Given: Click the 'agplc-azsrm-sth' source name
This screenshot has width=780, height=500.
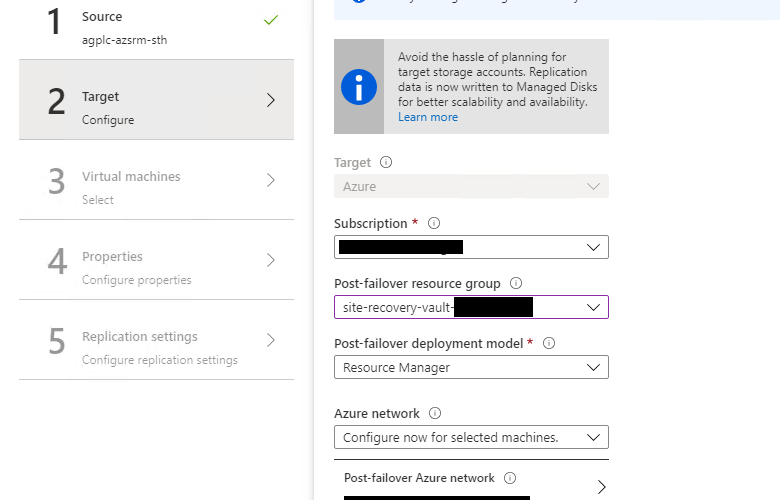Looking at the screenshot, I should click(x=124, y=40).
